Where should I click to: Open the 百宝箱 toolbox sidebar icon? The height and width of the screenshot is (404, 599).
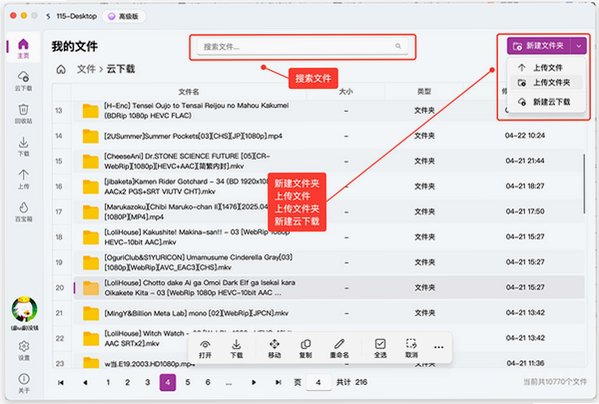(x=23, y=208)
